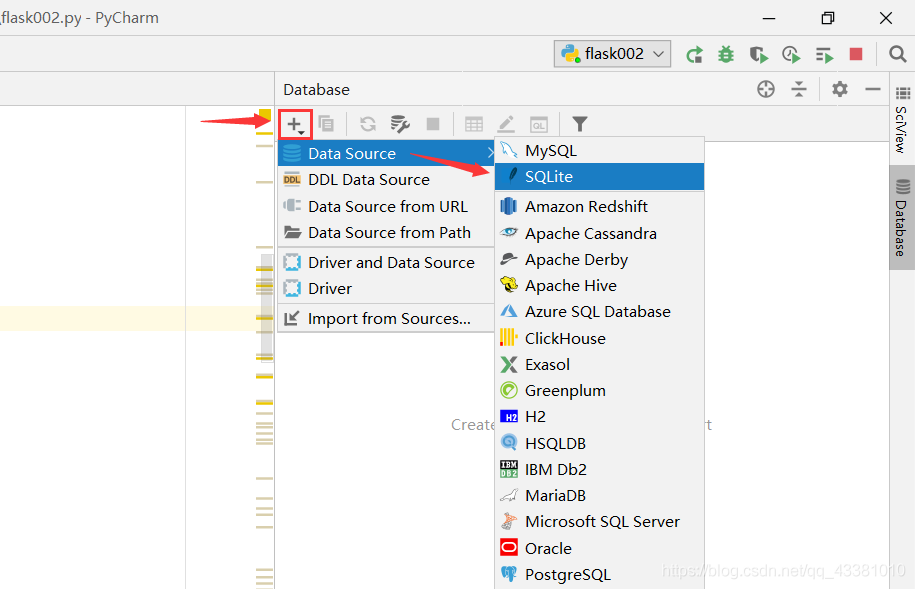The width and height of the screenshot is (915, 589).
Task: Stop the running process red square
Action: 856,54
